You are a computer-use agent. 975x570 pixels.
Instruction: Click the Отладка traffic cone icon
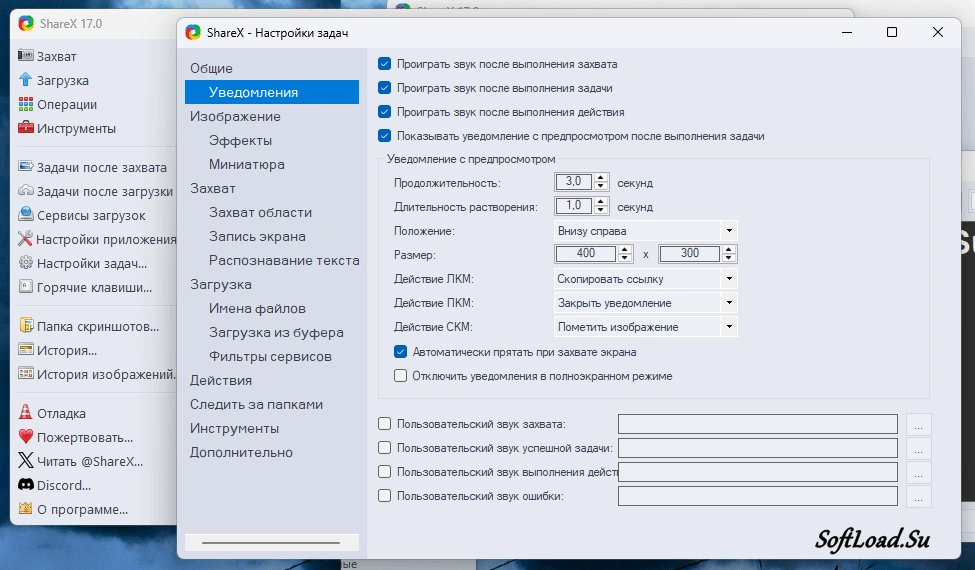(25, 413)
